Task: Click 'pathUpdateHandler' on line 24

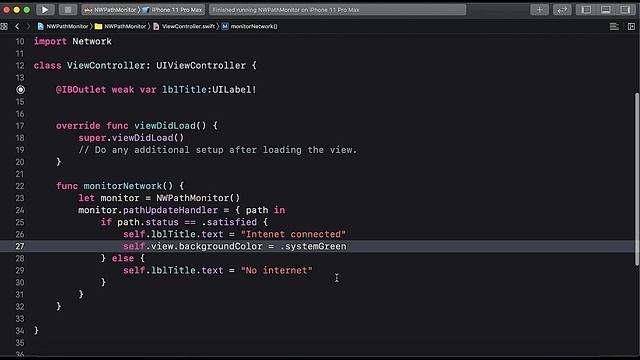Action: click(170, 210)
